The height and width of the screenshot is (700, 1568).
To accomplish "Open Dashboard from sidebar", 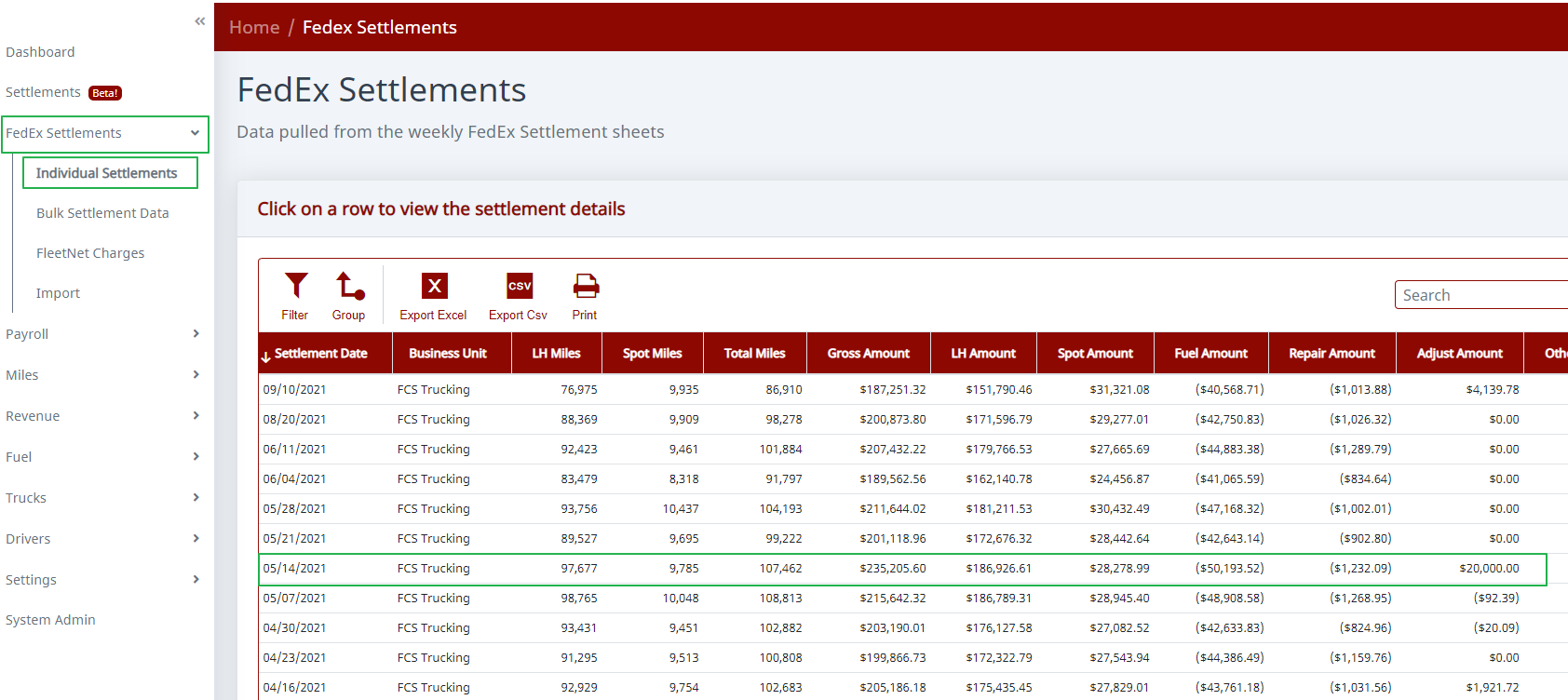I will pos(40,52).
